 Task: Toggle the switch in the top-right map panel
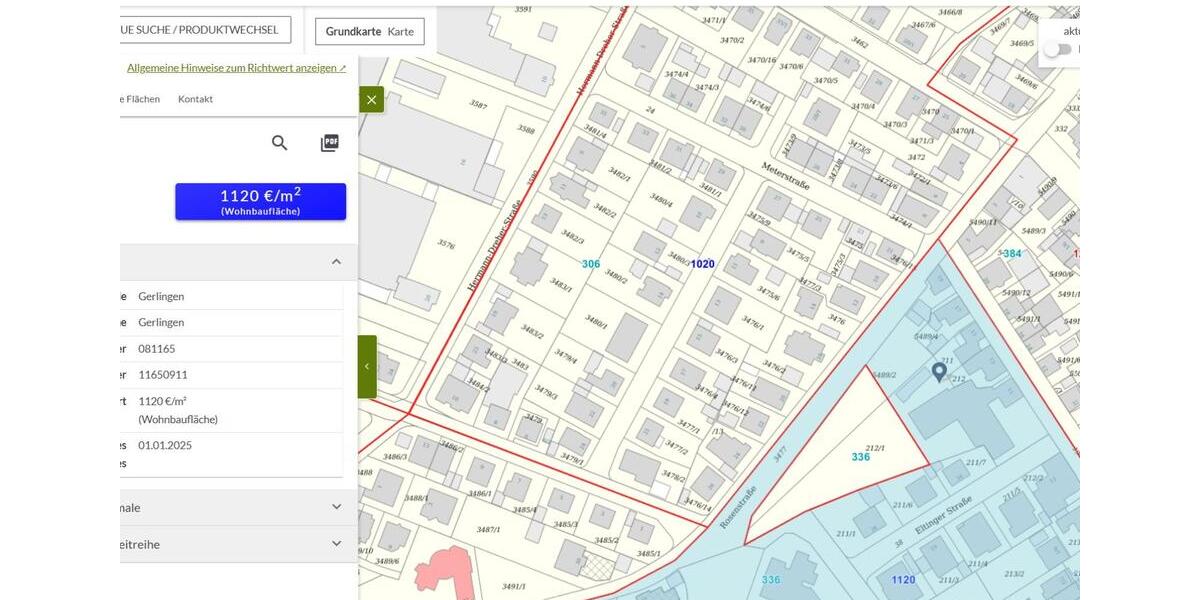point(1057,49)
